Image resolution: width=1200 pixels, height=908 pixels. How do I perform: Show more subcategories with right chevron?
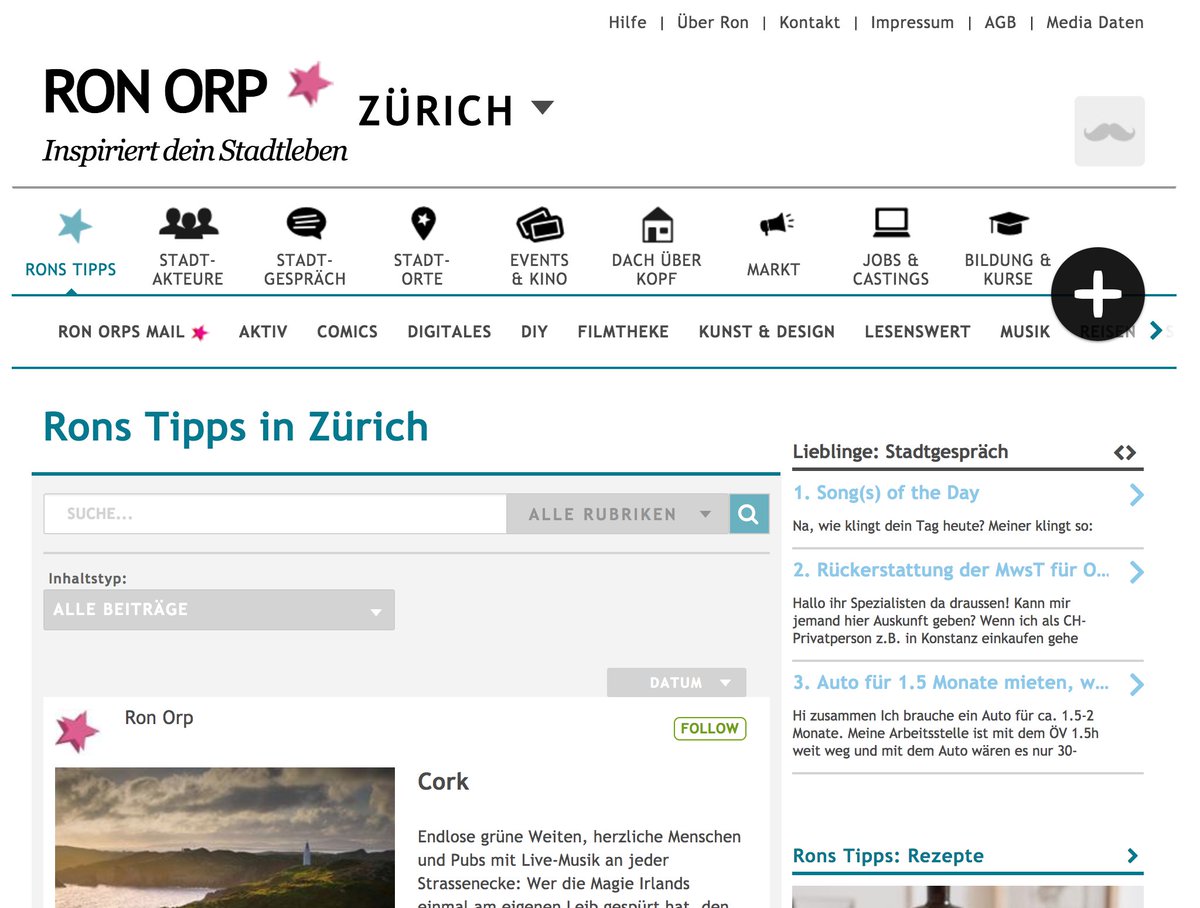(1156, 330)
